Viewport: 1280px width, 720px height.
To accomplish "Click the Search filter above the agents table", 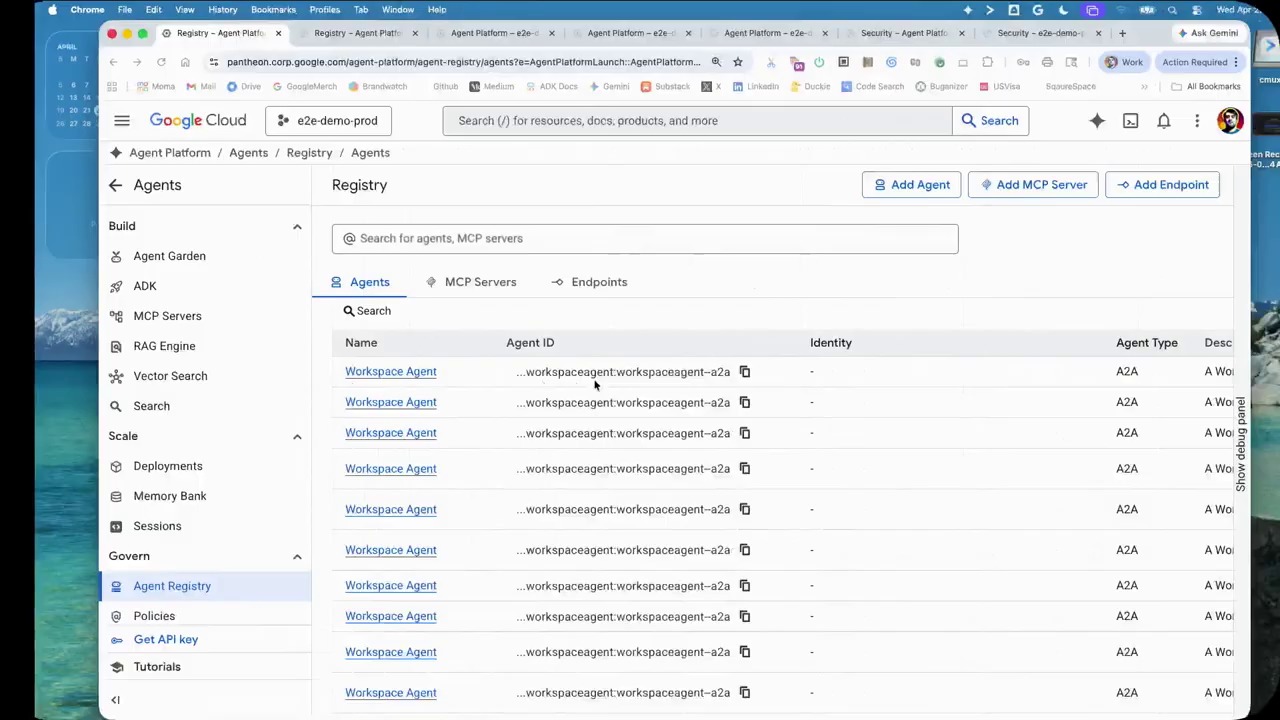I will [367, 311].
